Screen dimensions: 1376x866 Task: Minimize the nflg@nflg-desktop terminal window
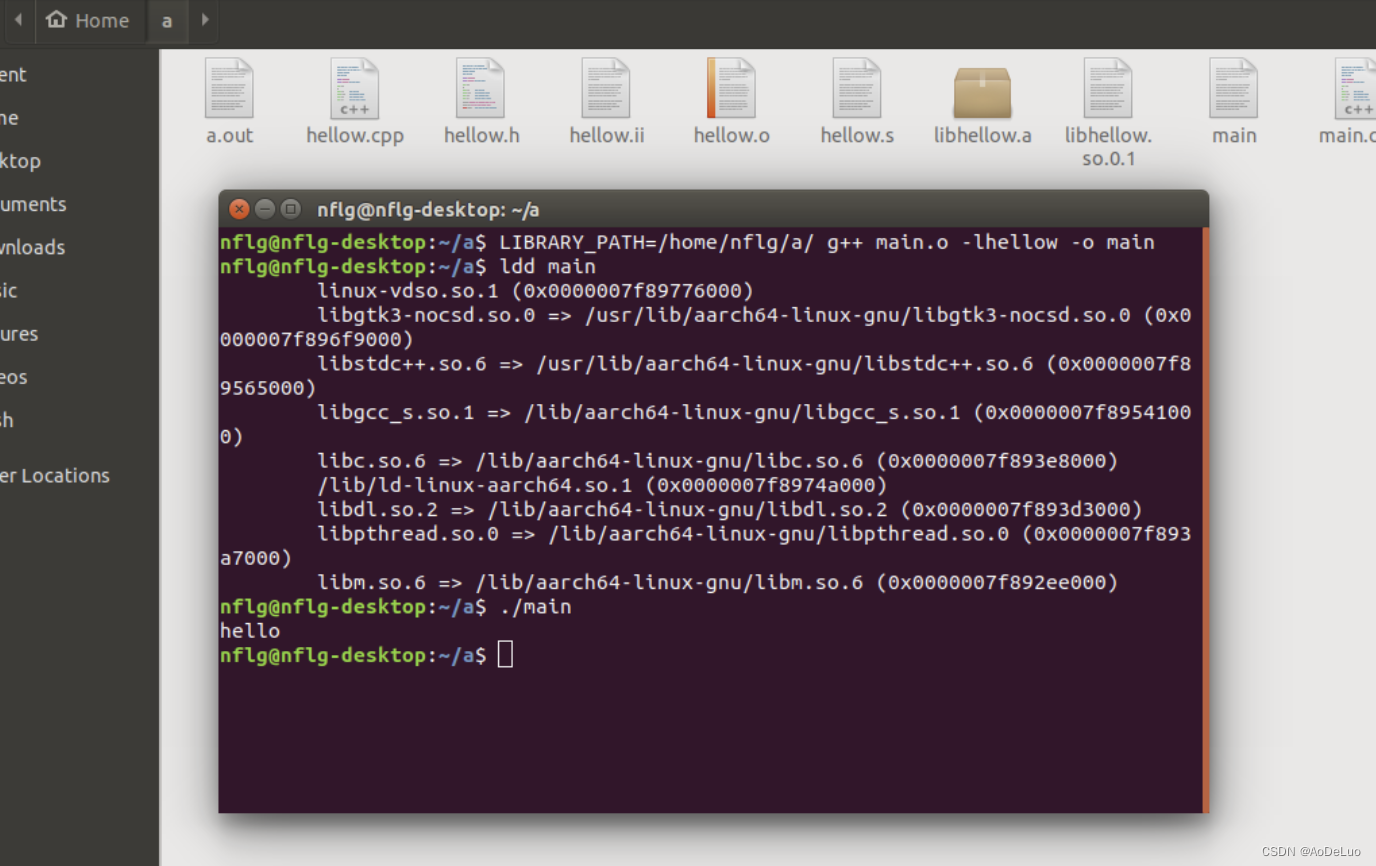point(265,209)
